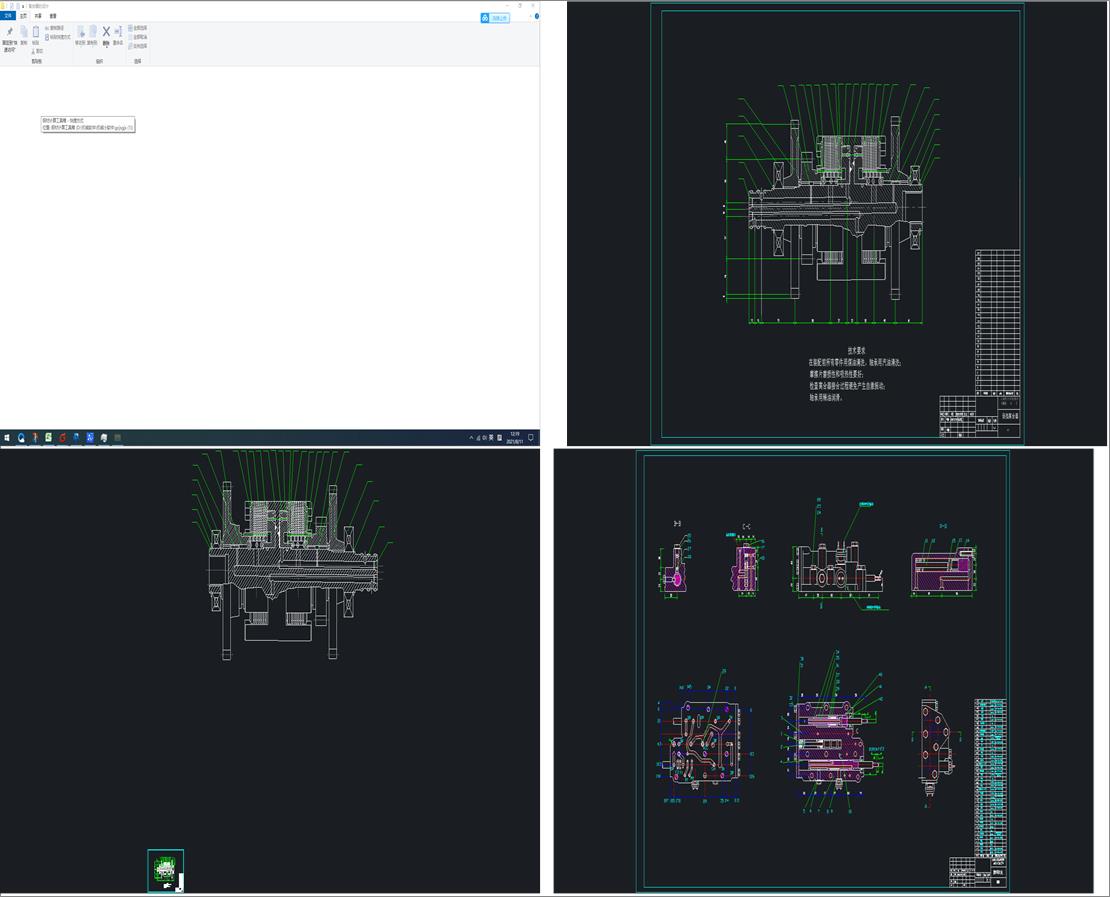Switch to the Share ribbon tab

click(x=38, y=16)
